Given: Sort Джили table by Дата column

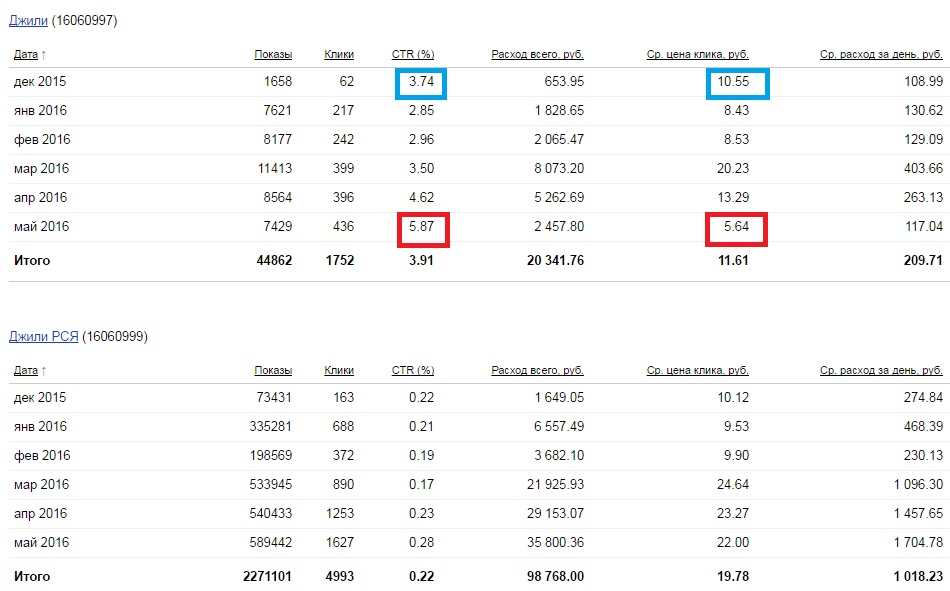Looking at the screenshot, I should click(x=26, y=54).
